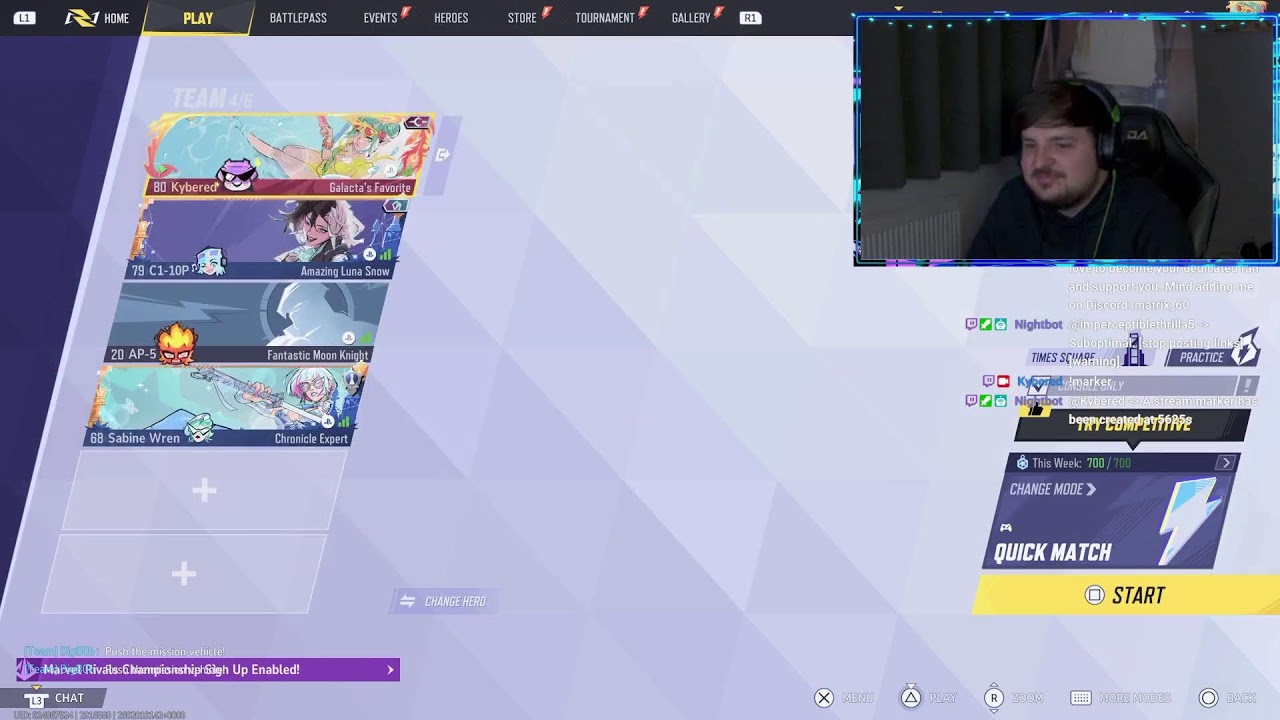Click the cross MENU prompt icon

pos(824,698)
